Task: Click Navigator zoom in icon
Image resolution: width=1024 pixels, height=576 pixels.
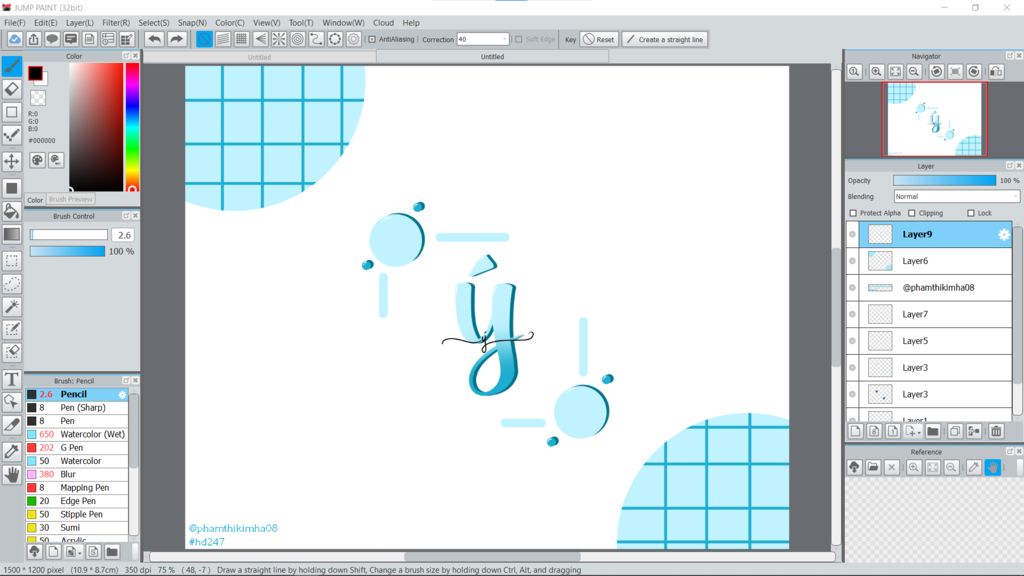Action: point(876,72)
